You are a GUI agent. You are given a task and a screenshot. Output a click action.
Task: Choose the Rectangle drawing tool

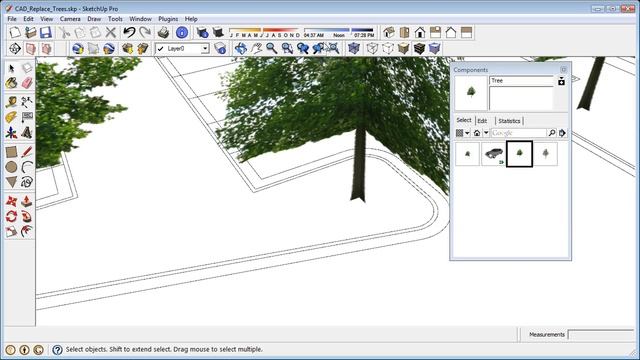point(11,152)
